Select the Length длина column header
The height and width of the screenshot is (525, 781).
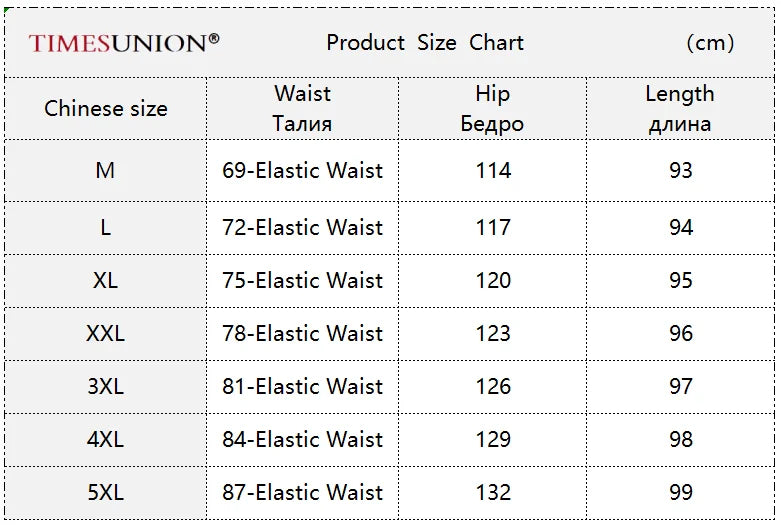point(680,108)
